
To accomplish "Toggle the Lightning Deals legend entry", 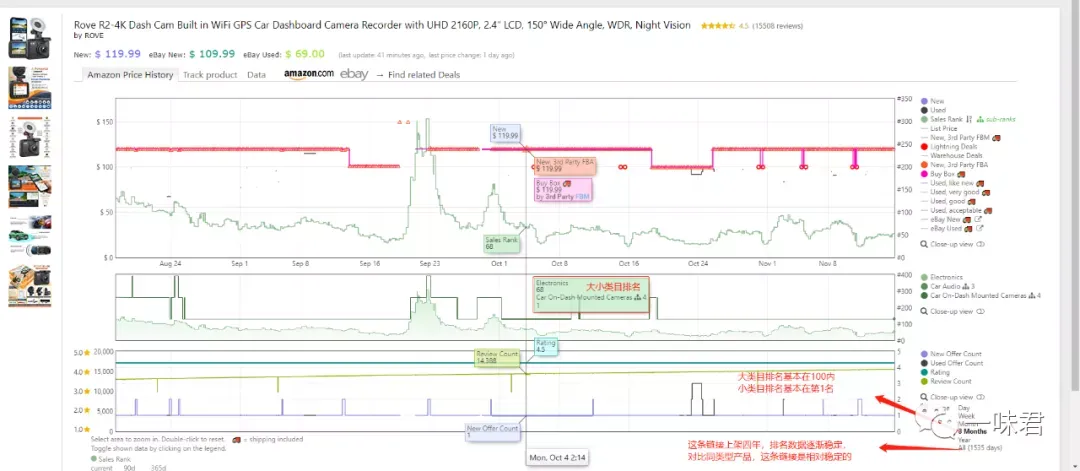I will coord(950,147).
